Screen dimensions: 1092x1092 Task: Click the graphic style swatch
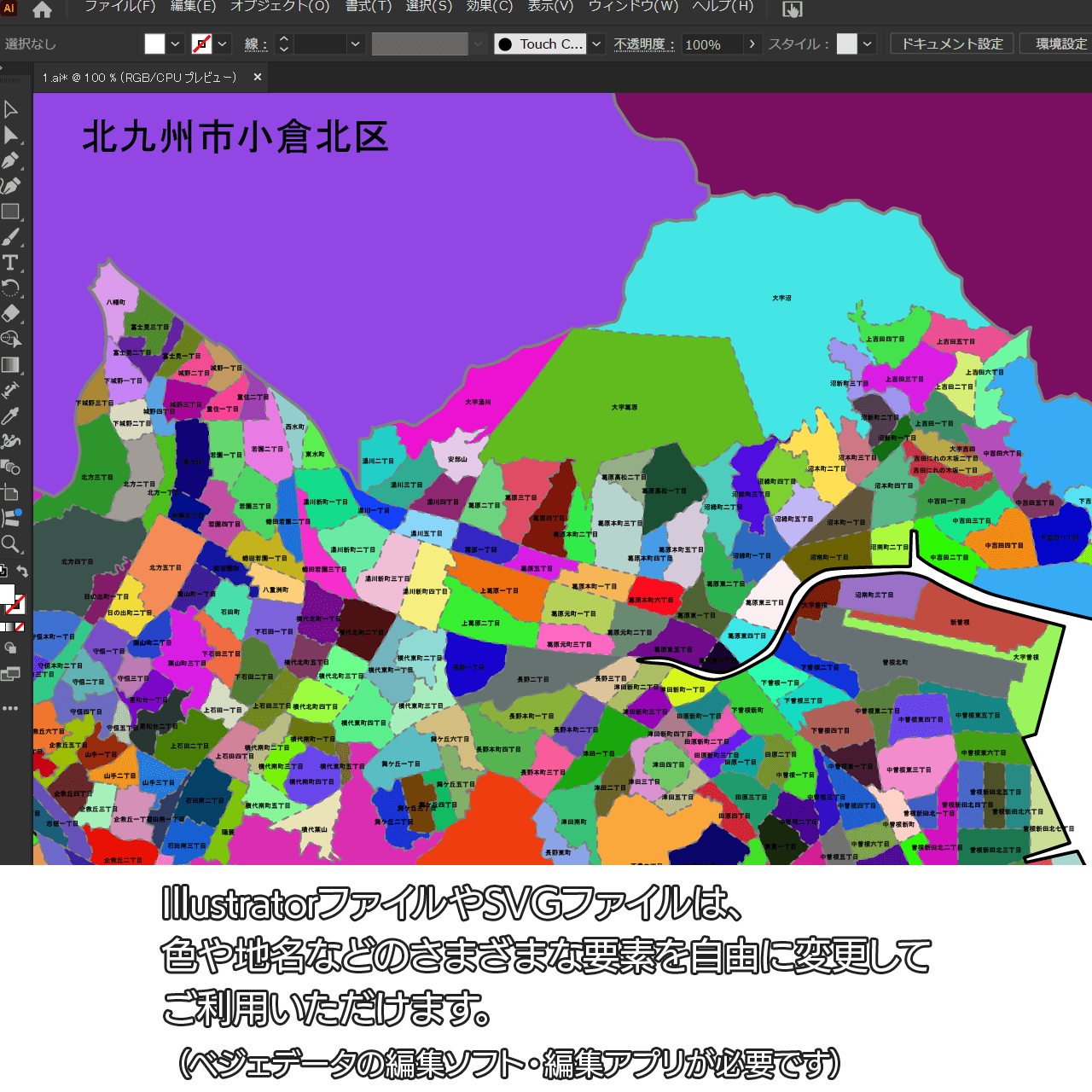846,44
